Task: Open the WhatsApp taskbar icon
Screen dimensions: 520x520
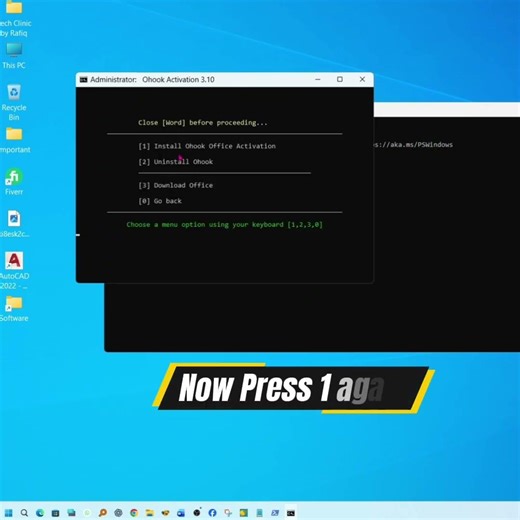Action: 87,513
